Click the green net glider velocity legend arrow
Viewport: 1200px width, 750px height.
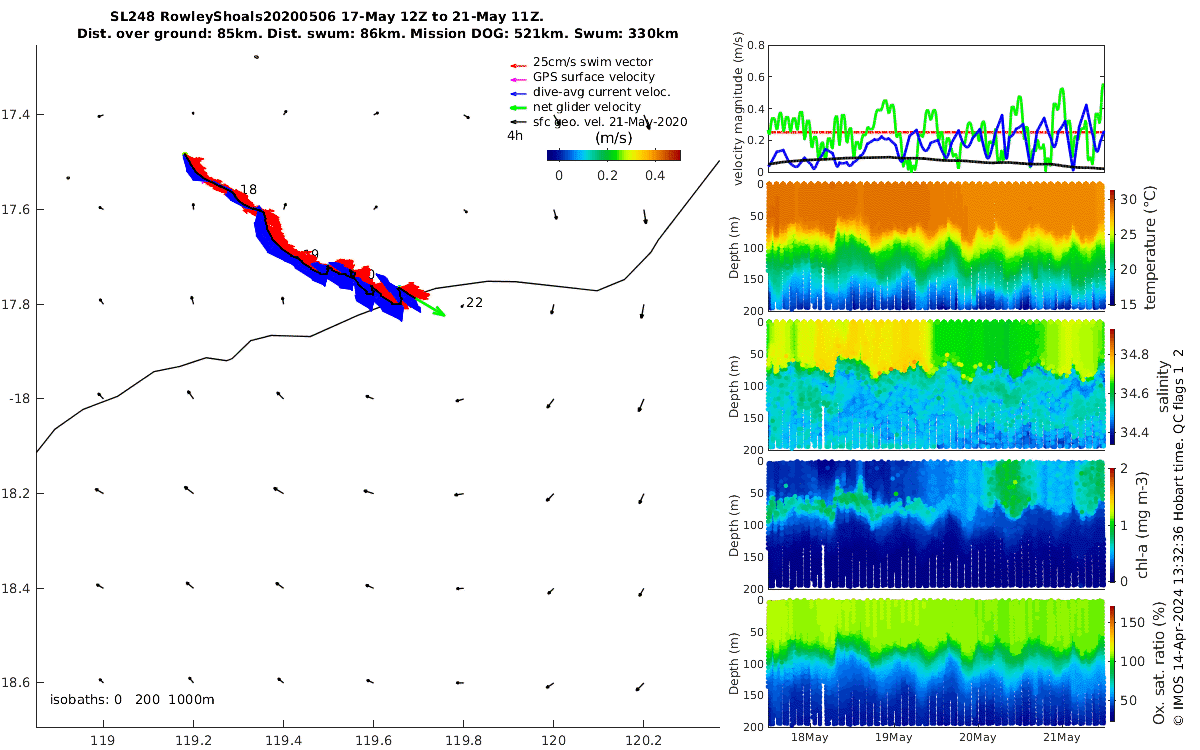517,108
